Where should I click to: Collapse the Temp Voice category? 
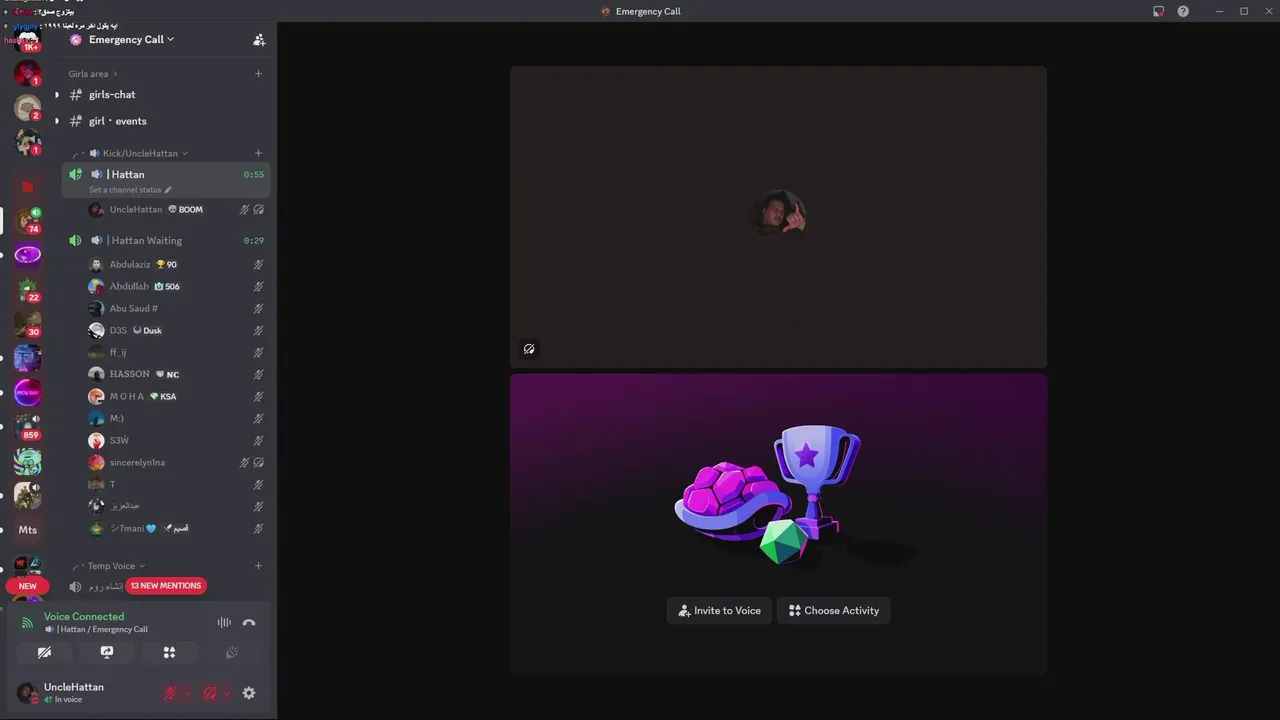[x=116, y=566]
